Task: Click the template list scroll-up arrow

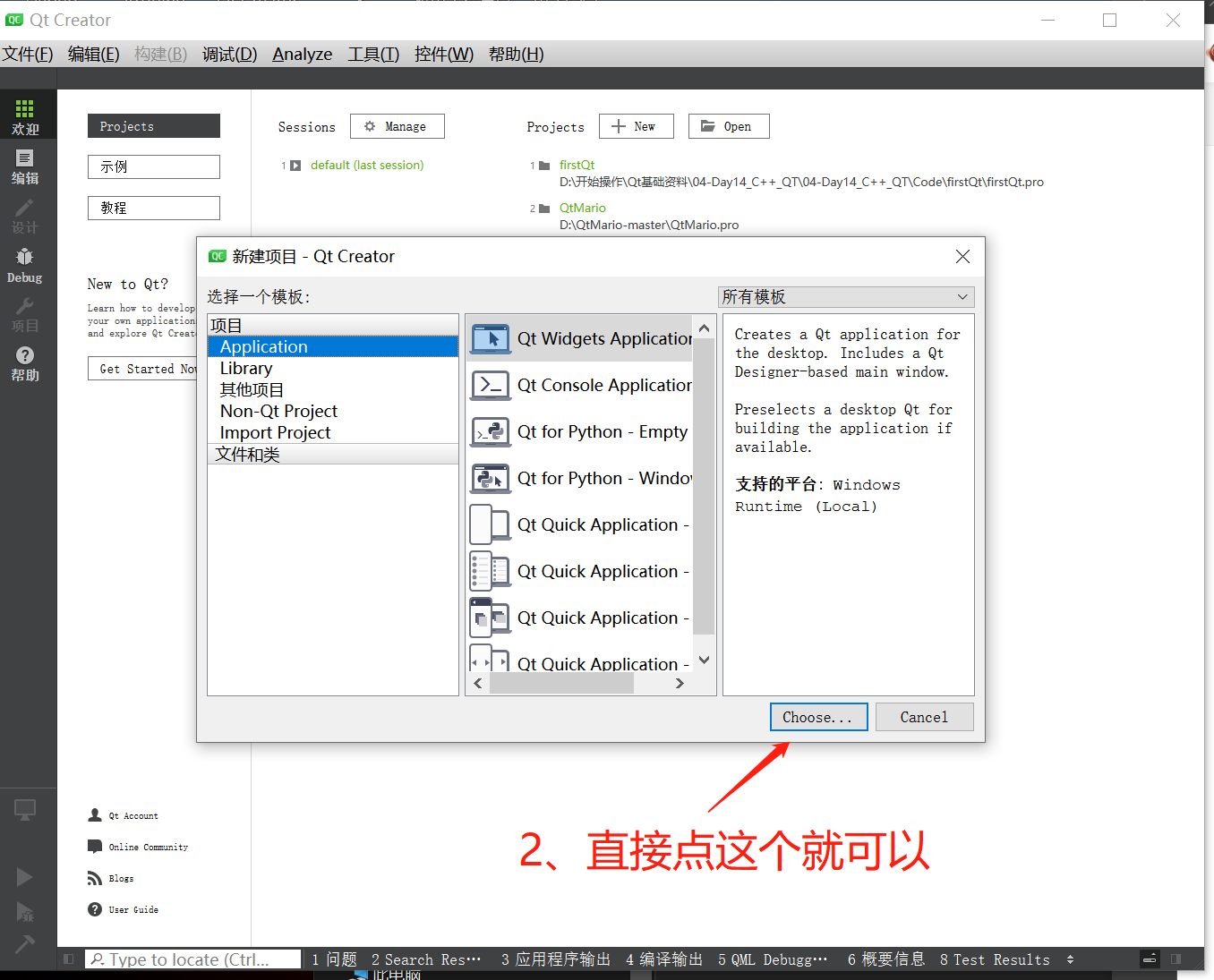Action: click(704, 328)
